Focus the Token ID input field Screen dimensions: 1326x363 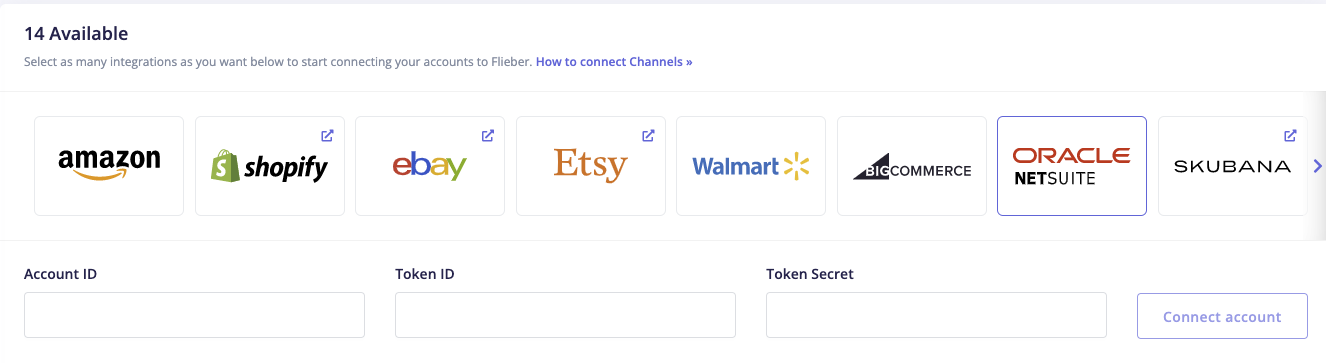(565, 315)
